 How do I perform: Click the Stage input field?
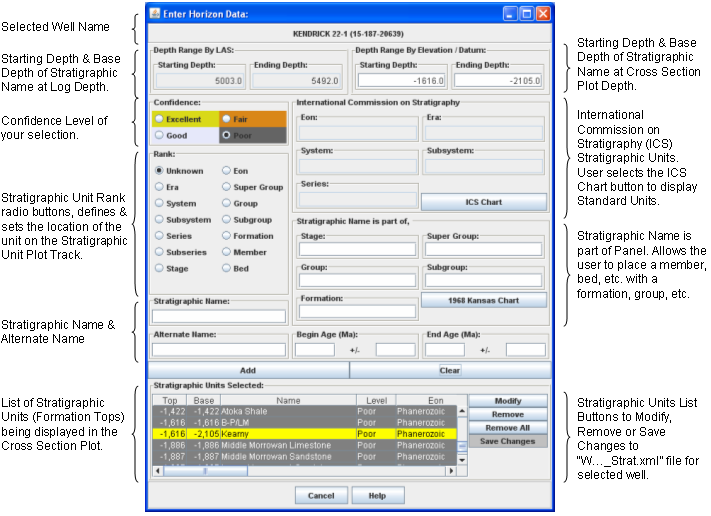point(357,249)
